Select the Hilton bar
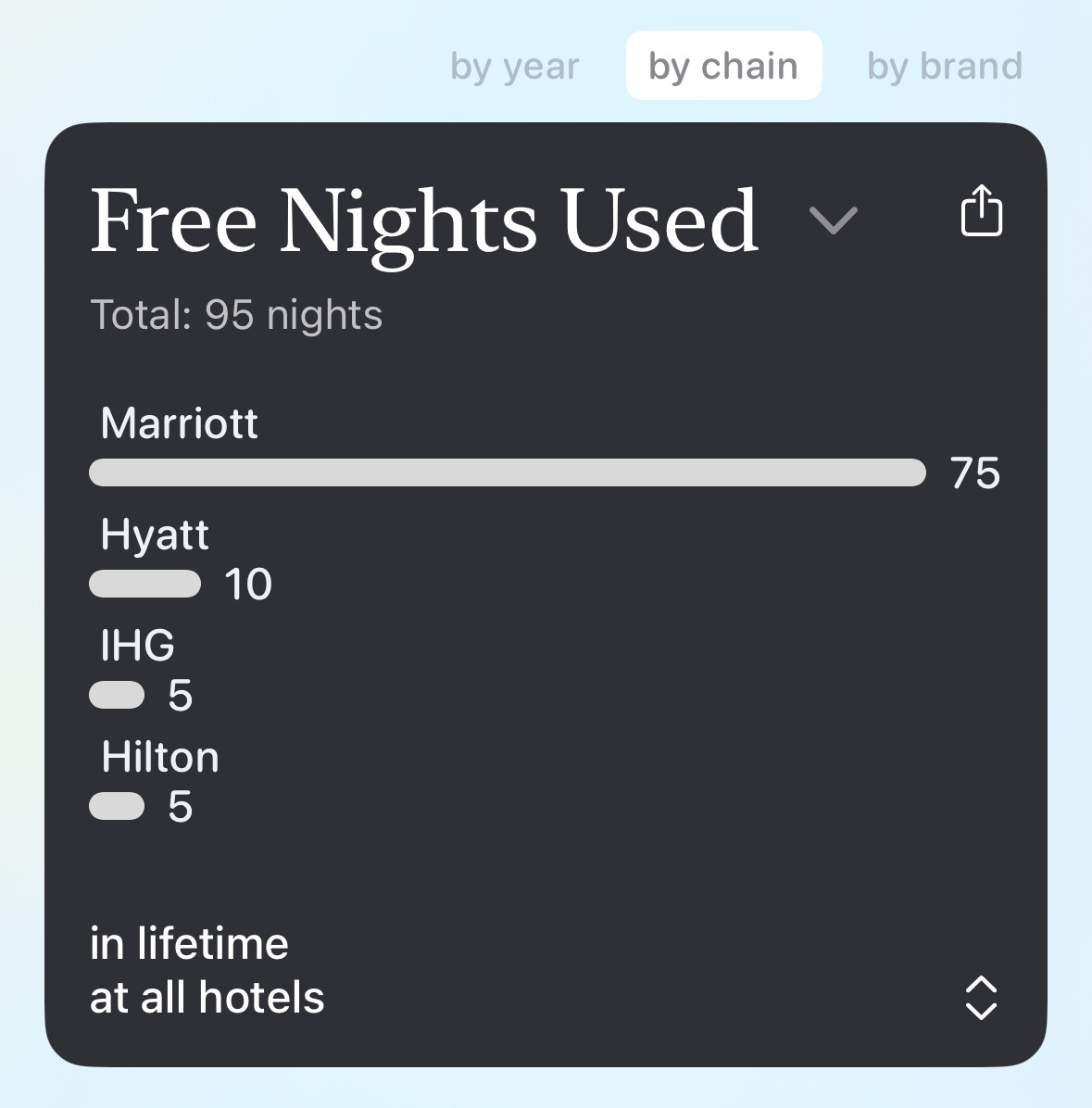Viewport: 1092px width, 1108px height. [x=117, y=806]
